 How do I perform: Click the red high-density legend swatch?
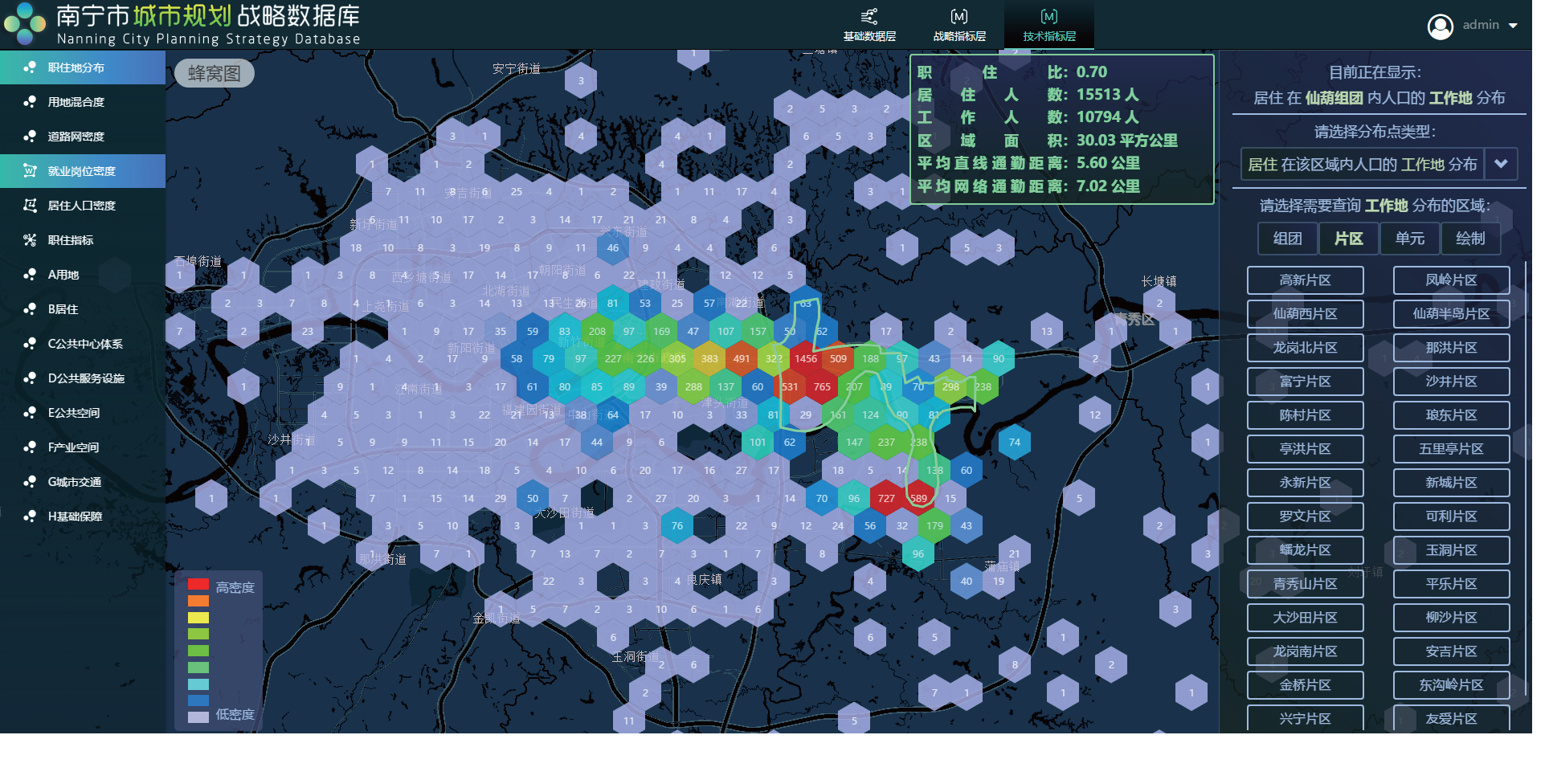pyautogui.click(x=198, y=585)
